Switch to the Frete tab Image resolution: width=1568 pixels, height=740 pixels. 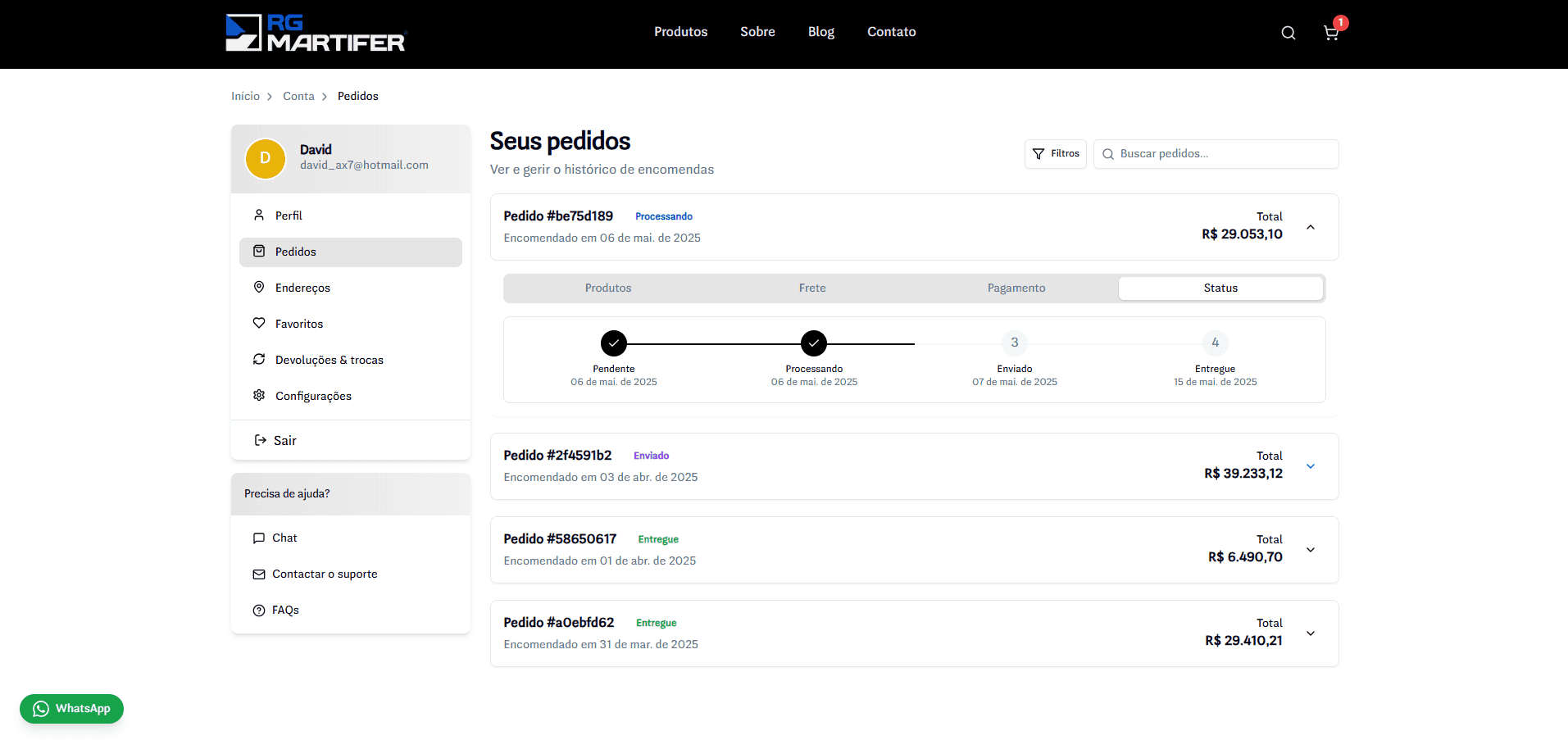point(811,288)
